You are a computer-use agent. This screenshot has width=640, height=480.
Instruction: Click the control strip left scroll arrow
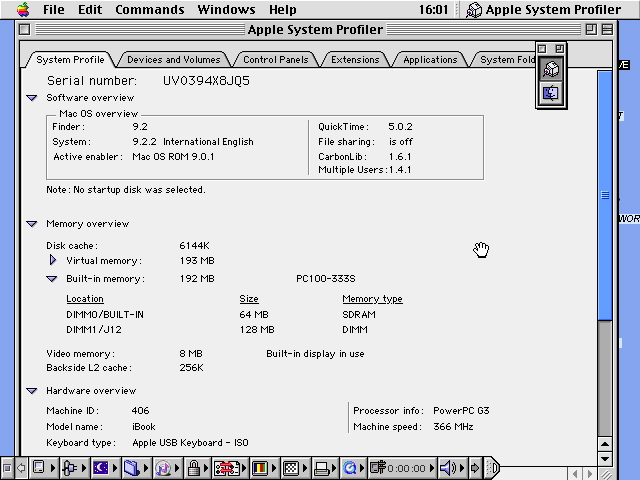(x=21, y=468)
